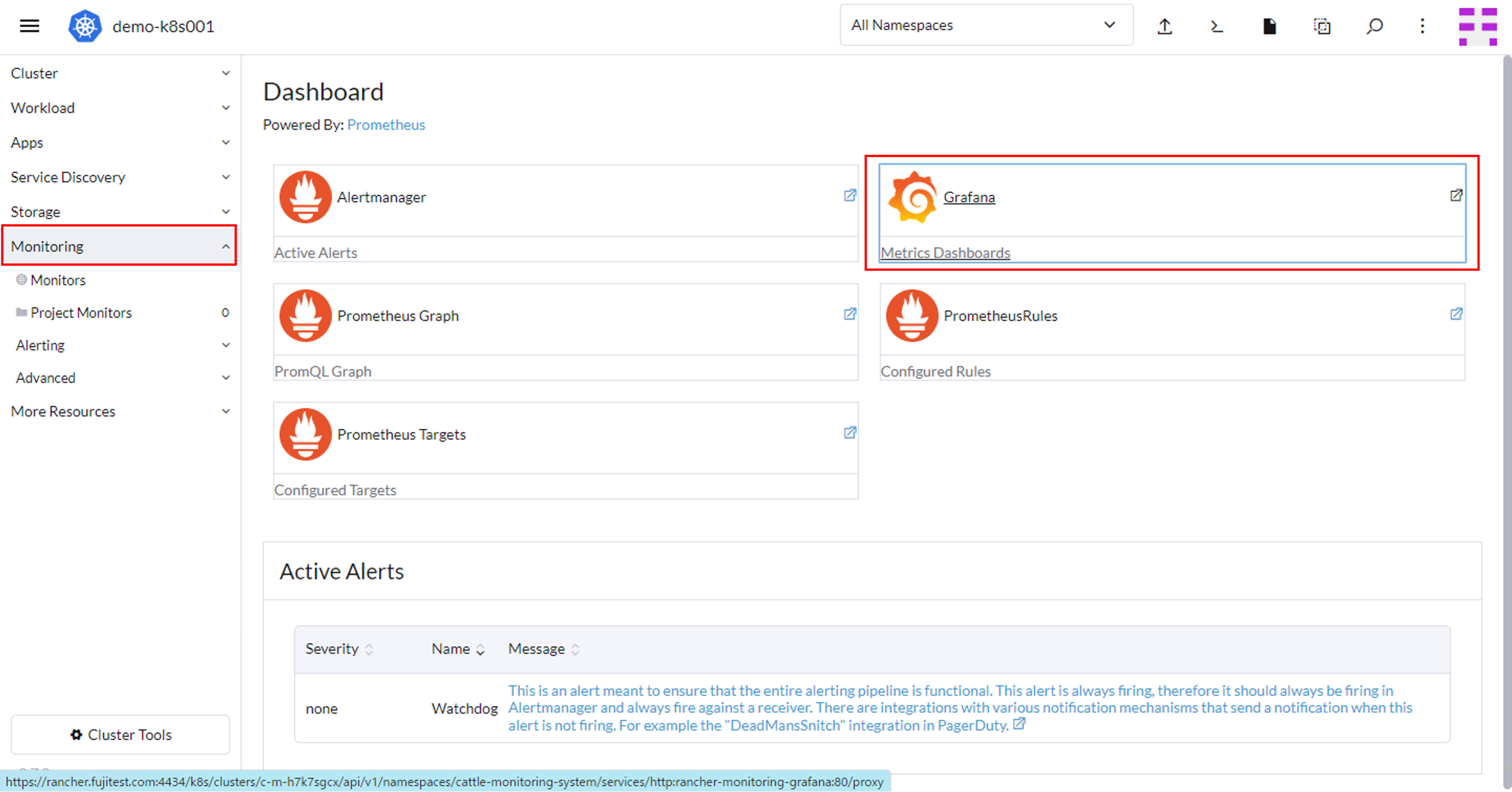Screen dimensions: 1512x792
Task: Open the Grafana link
Action: pos(969,197)
